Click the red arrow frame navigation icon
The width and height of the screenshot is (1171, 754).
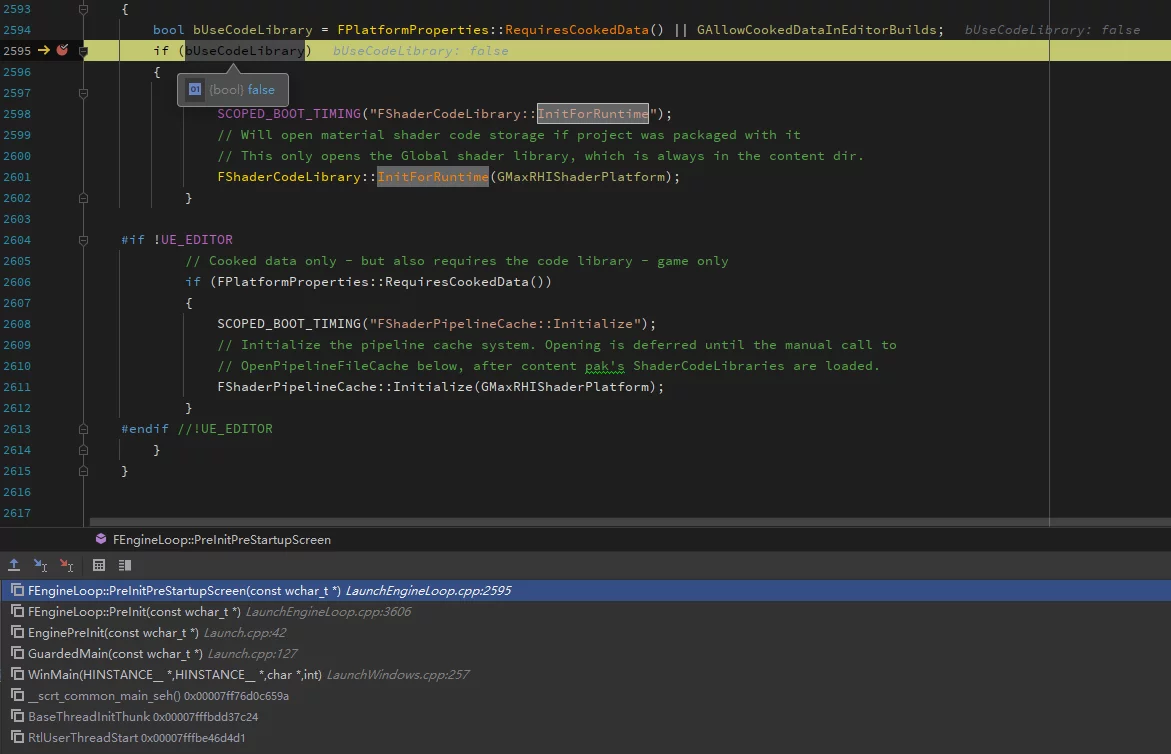[x=66, y=565]
